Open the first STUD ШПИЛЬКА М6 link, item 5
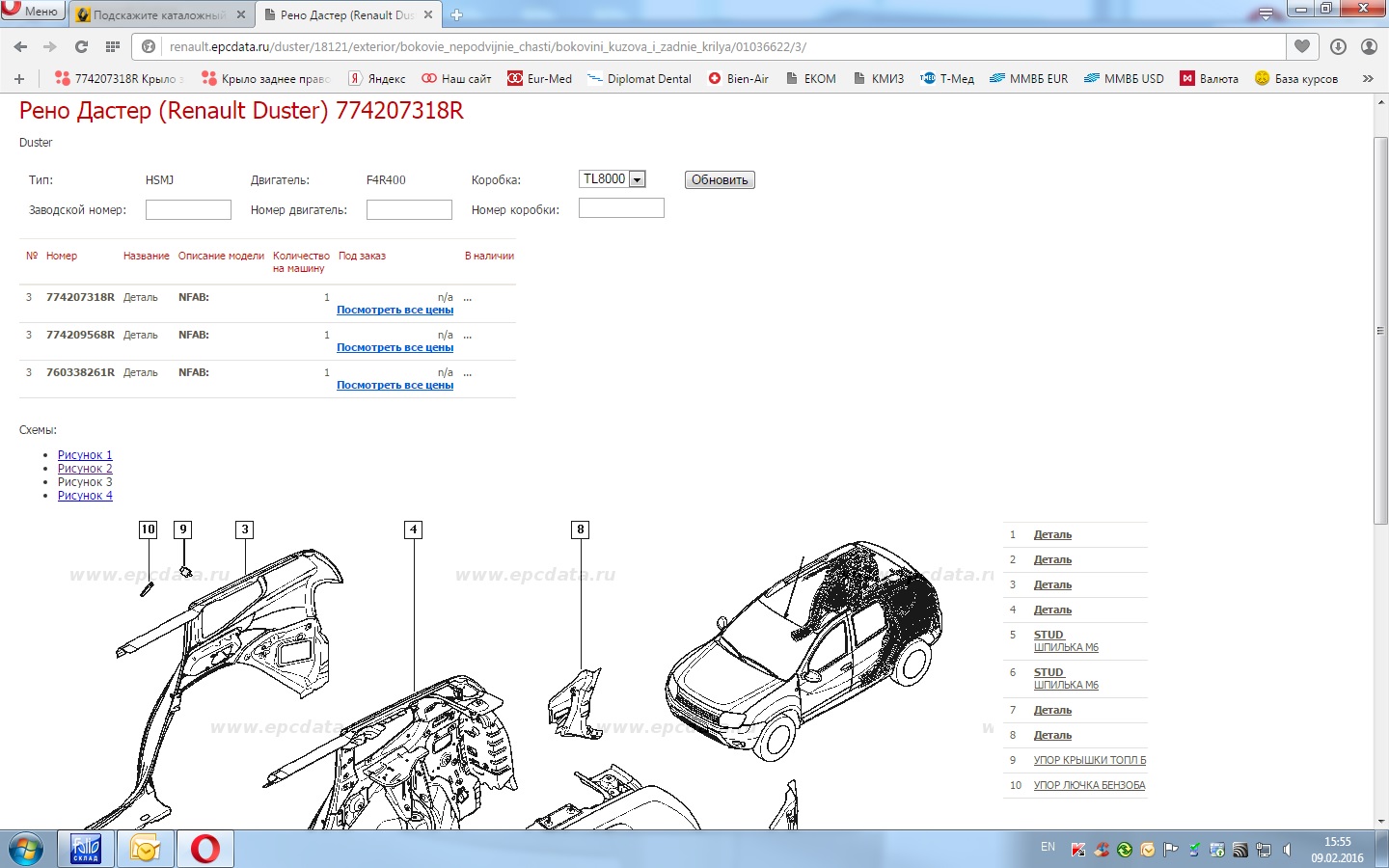This screenshot has height=868, width=1389. 1066,641
